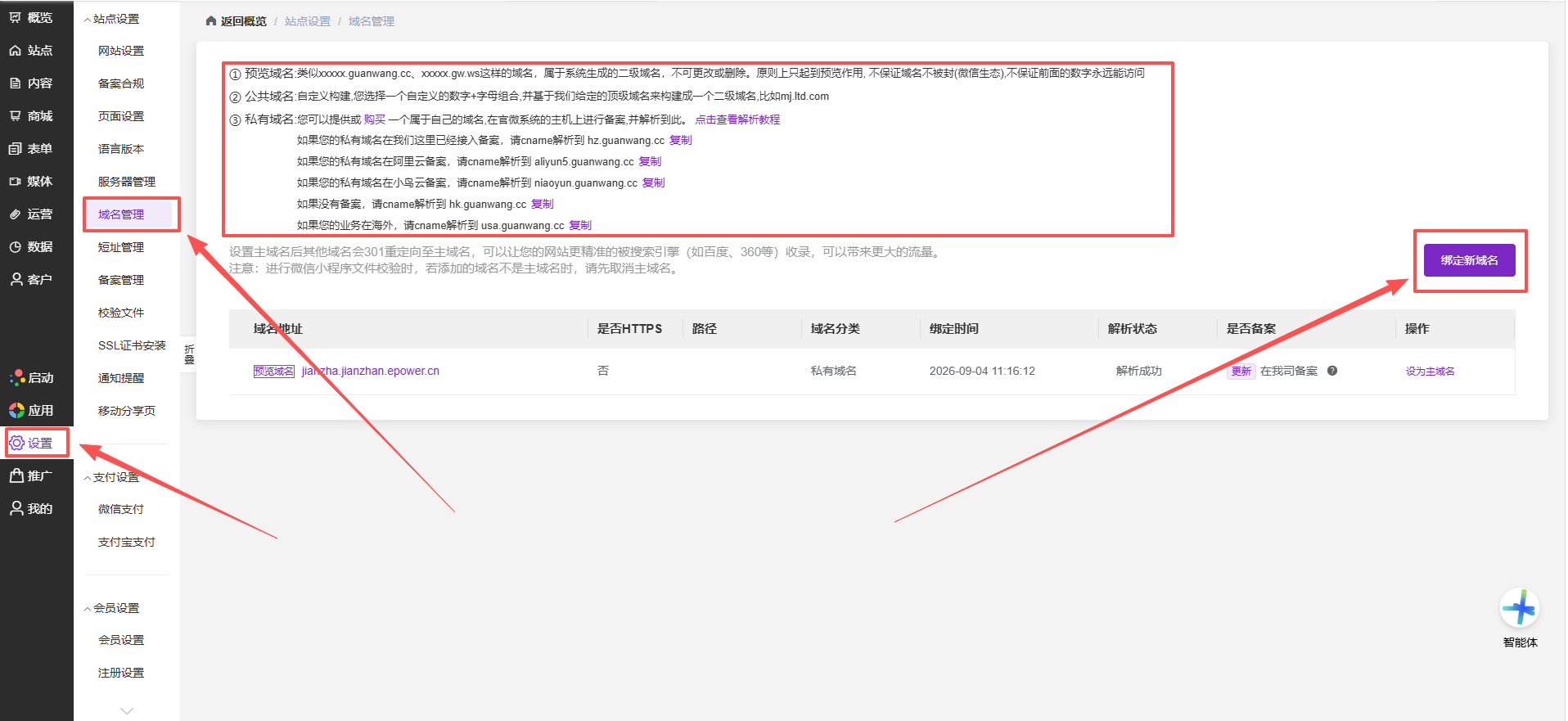Open SSL证书安装 menu item
The height and width of the screenshot is (721, 1568).
click(132, 345)
